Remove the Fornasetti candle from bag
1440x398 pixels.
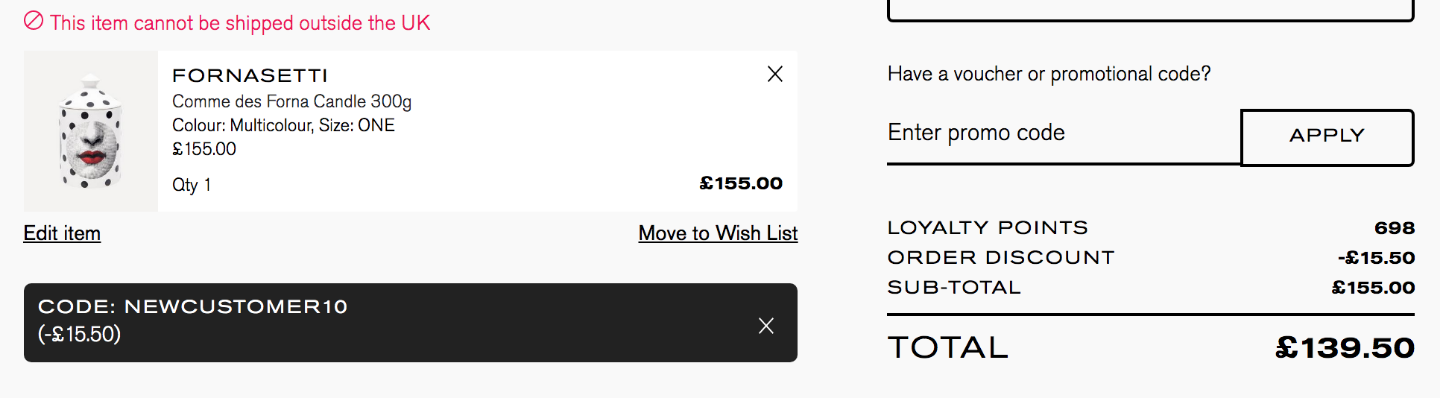point(775,74)
